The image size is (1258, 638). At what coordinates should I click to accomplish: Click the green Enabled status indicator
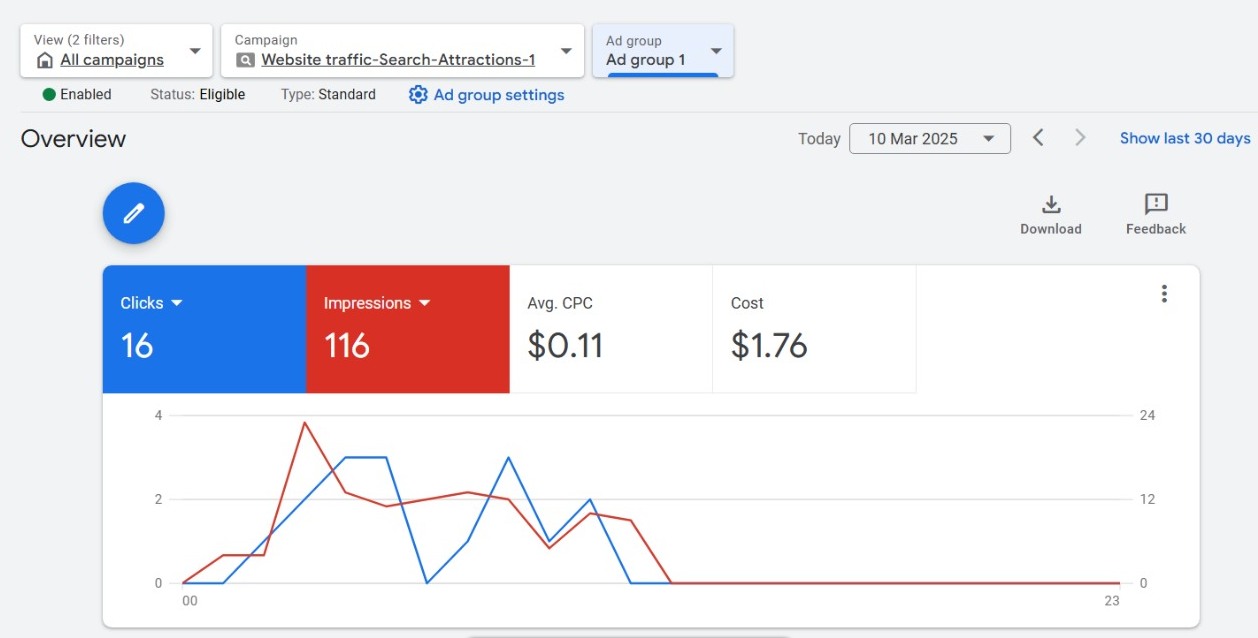49,95
